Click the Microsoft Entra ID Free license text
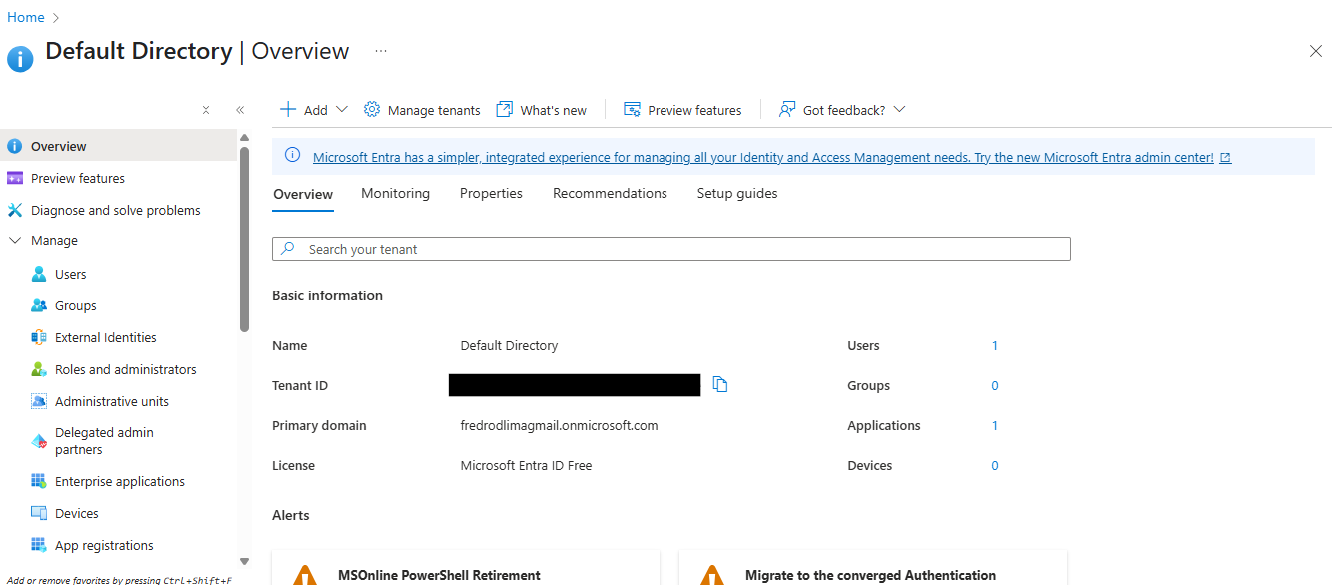The image size is (1335, 585). pyautogui.click(x=526, y=465)
